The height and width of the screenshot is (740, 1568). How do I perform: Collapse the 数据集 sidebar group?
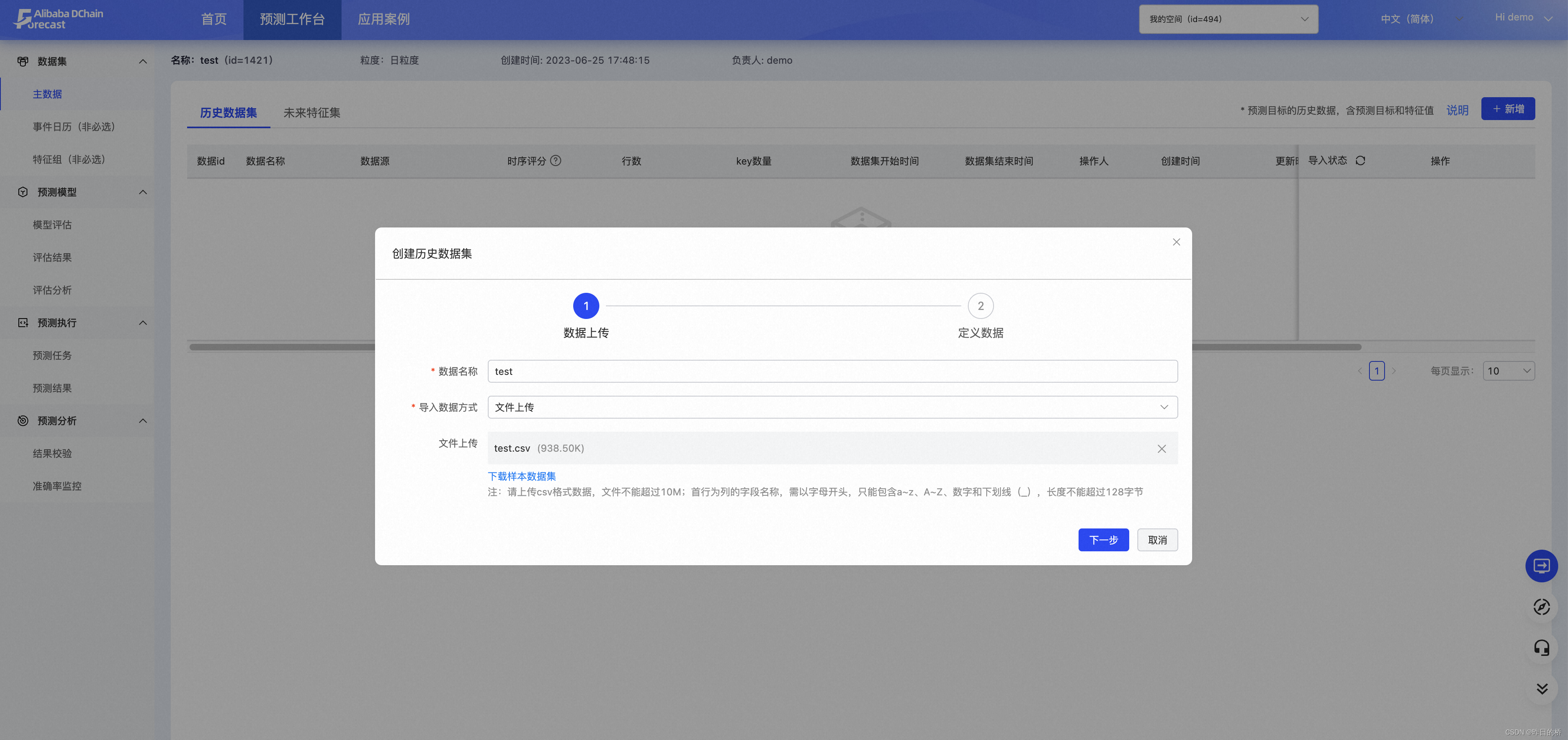pos(143,61)
